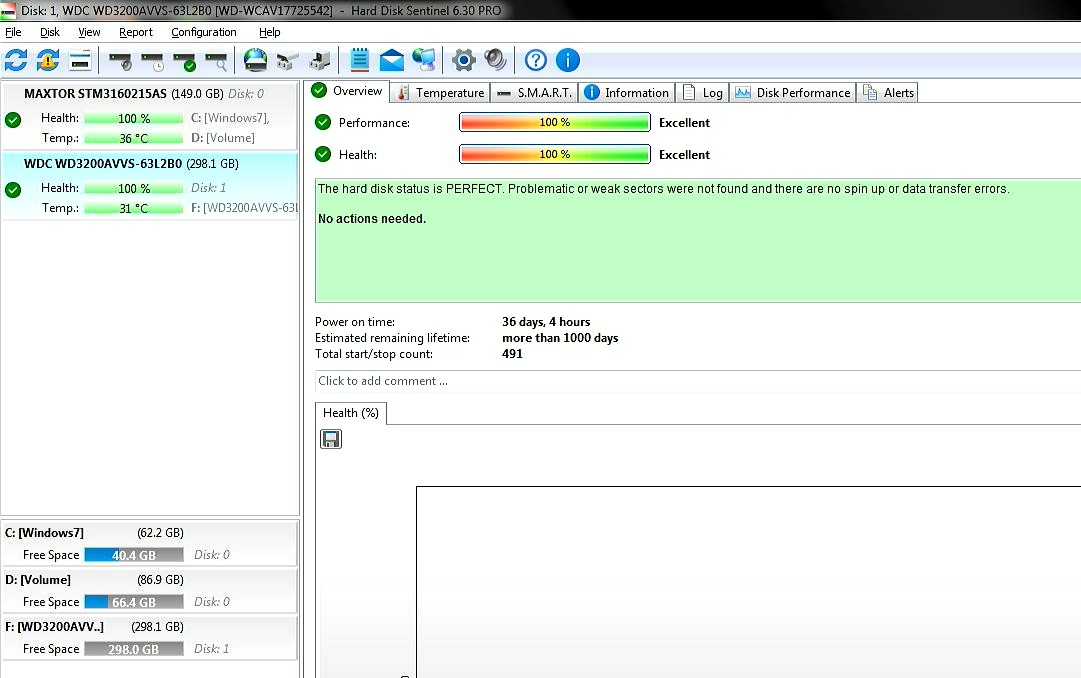Click the 'No actions needed.' status text
The height and width of the screenshot is (678, 1081).
click(x=372, y=219)
